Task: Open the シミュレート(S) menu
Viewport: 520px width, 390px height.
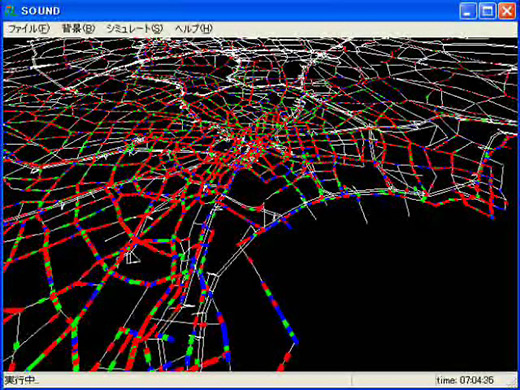Action: pos(134,29)
